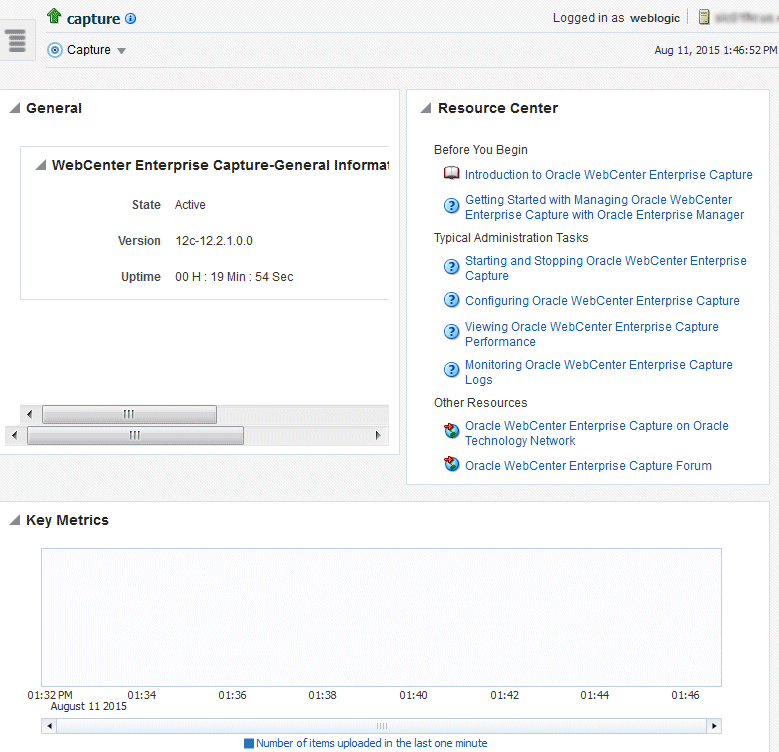Click the August 11 2015 chart date label
The height and width of the screenshot is (752, 779).
pos(88,706)
